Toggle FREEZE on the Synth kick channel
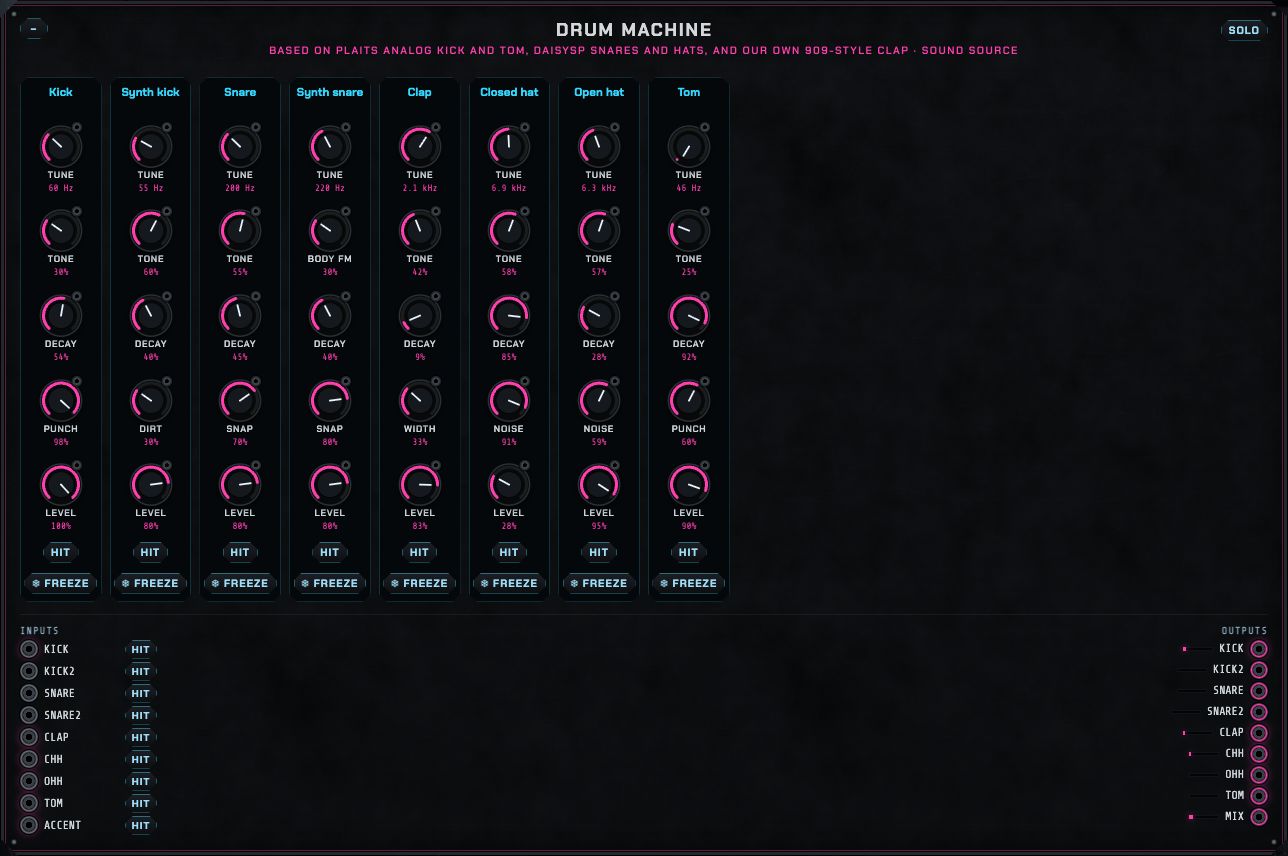Image resolution: width=1288 pixels, height=856 pixels. coord(150,583)
